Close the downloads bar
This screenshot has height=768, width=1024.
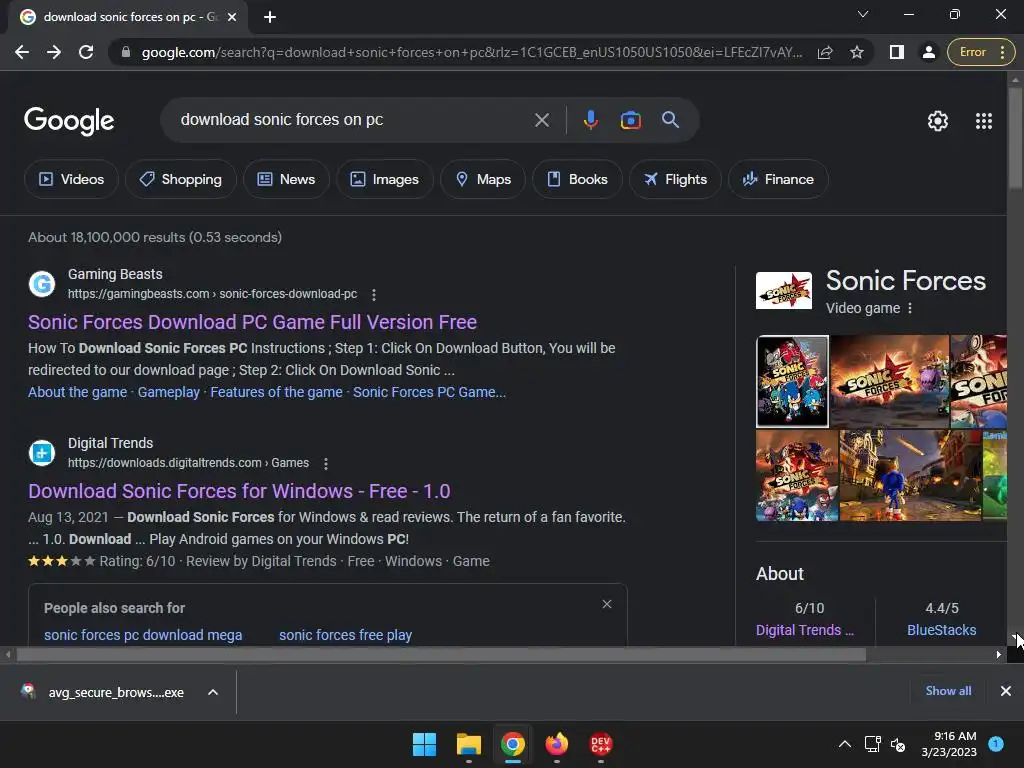[x=1006, y=691]
